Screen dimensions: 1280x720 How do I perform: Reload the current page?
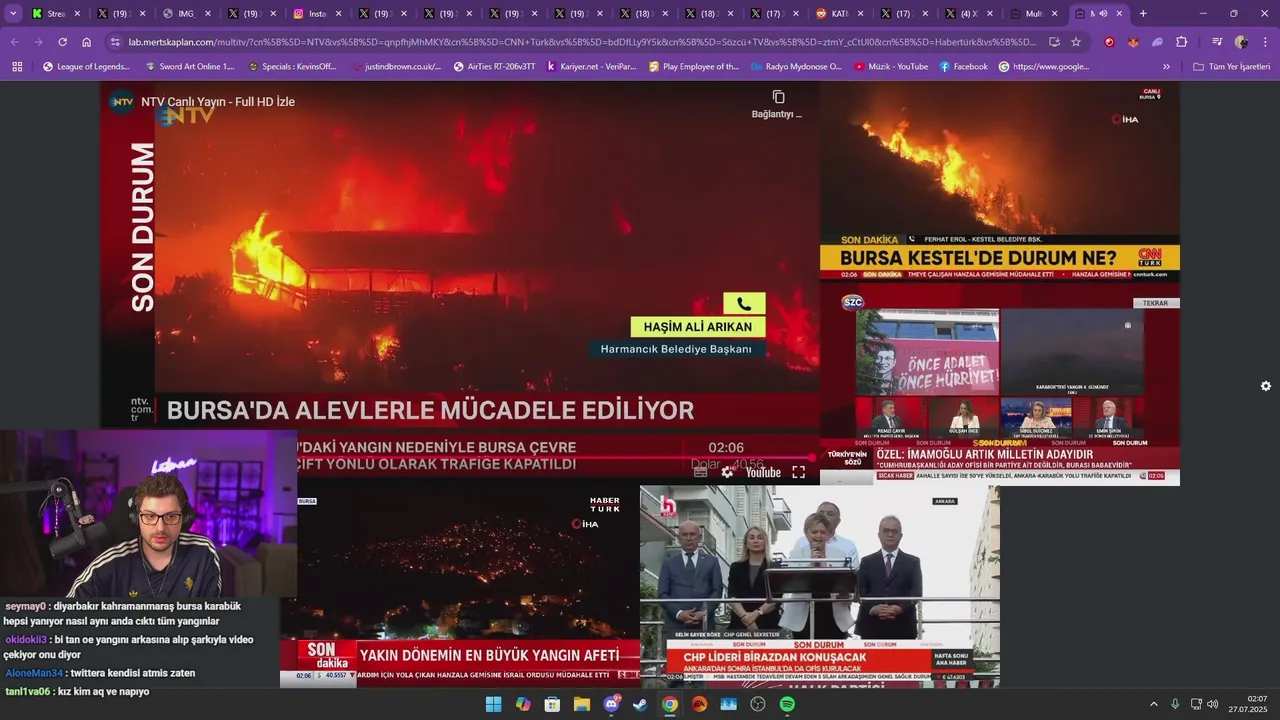pos(62,42)
